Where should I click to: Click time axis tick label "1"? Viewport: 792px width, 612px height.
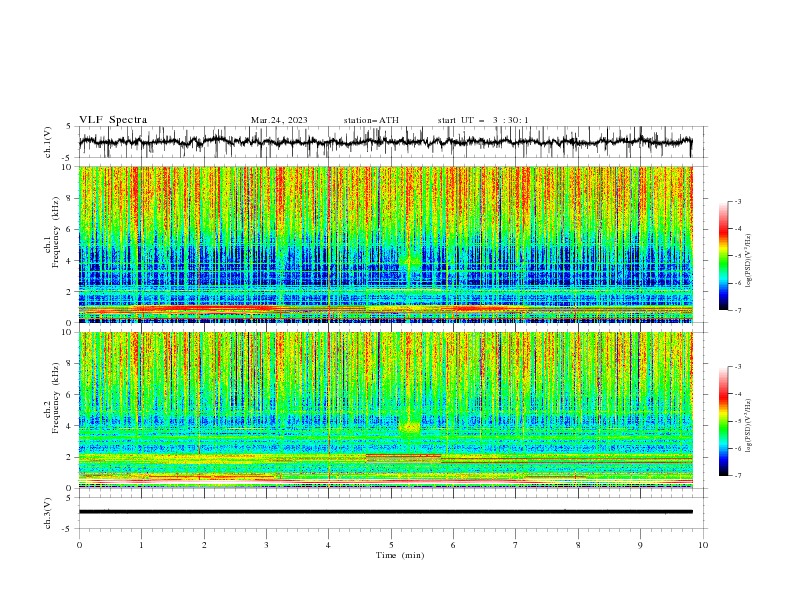141,545
